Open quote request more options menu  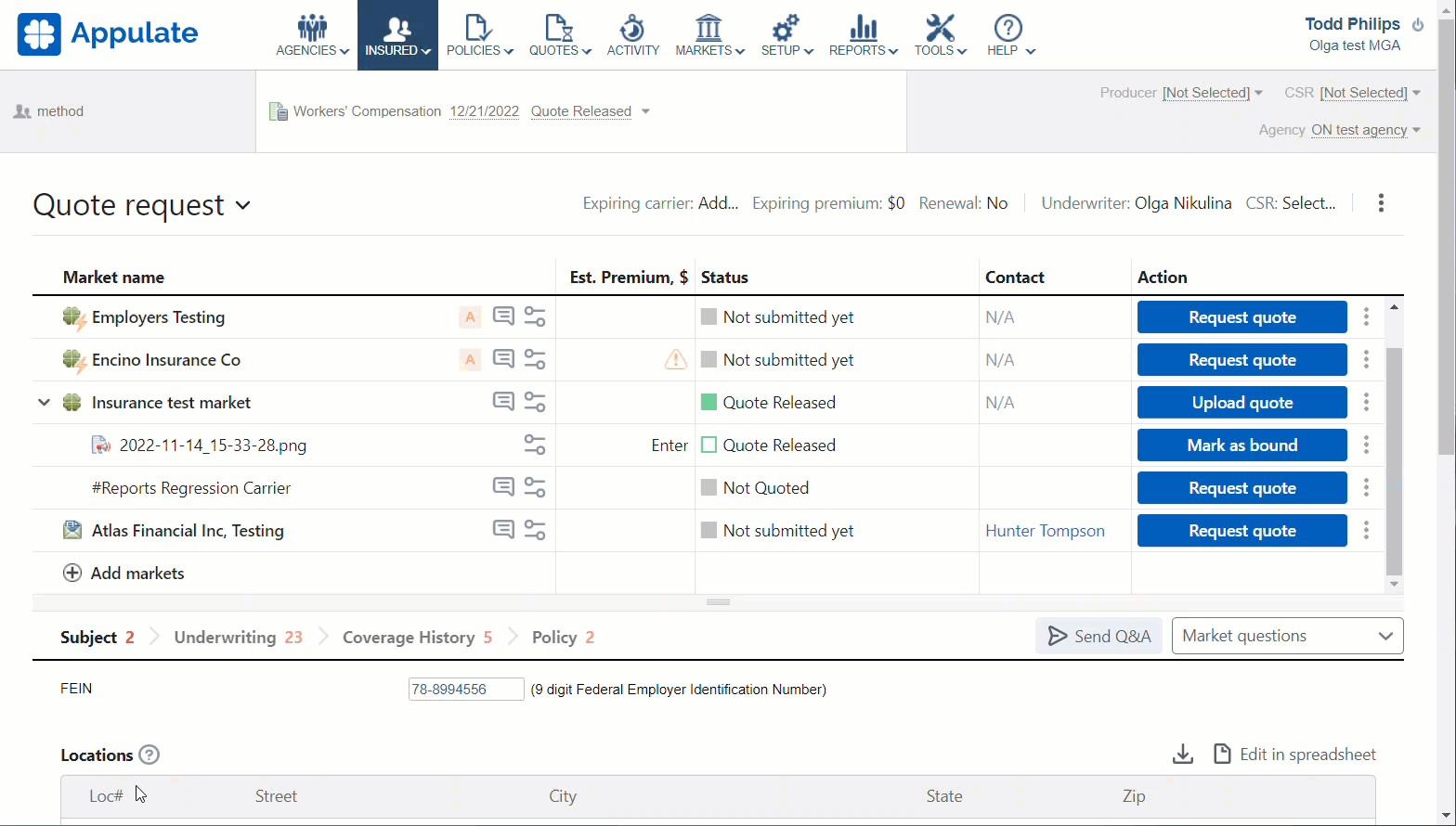[x=1381, y=203]
